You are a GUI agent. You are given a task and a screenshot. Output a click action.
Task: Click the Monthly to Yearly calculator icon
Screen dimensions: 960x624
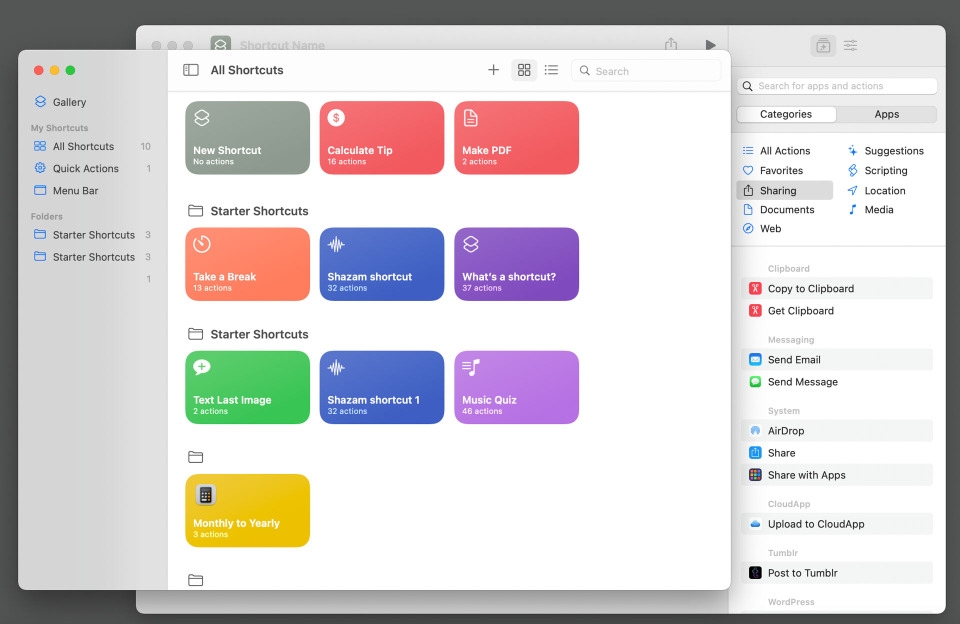[x=206, y=495]
